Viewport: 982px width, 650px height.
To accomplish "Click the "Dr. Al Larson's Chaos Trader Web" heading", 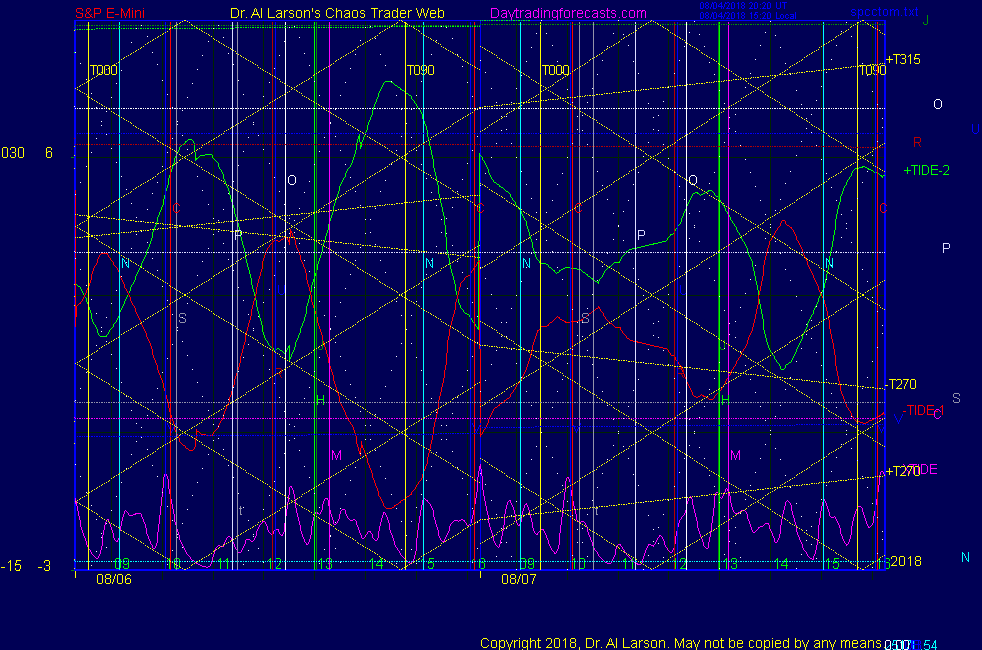I will coord(337,13).
